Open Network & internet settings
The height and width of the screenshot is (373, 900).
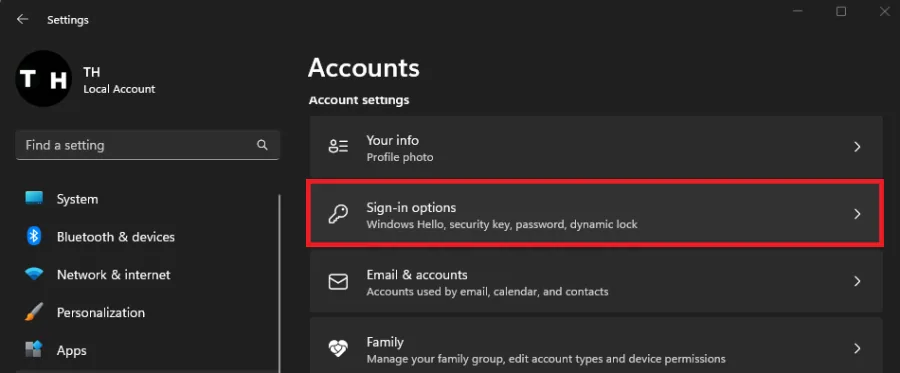click(x=114, y=275)
